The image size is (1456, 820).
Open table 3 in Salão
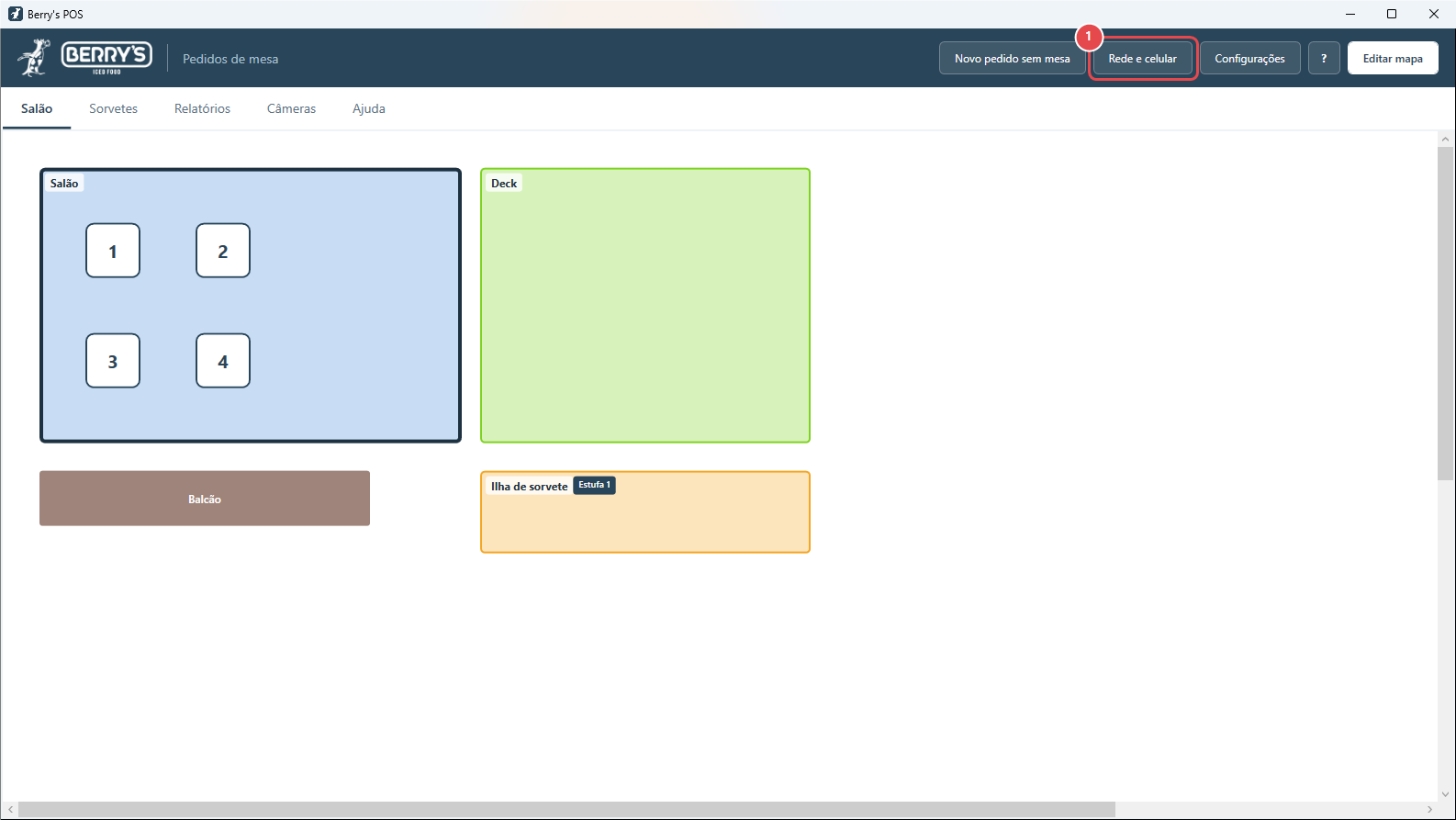click(x=113, y=361)
